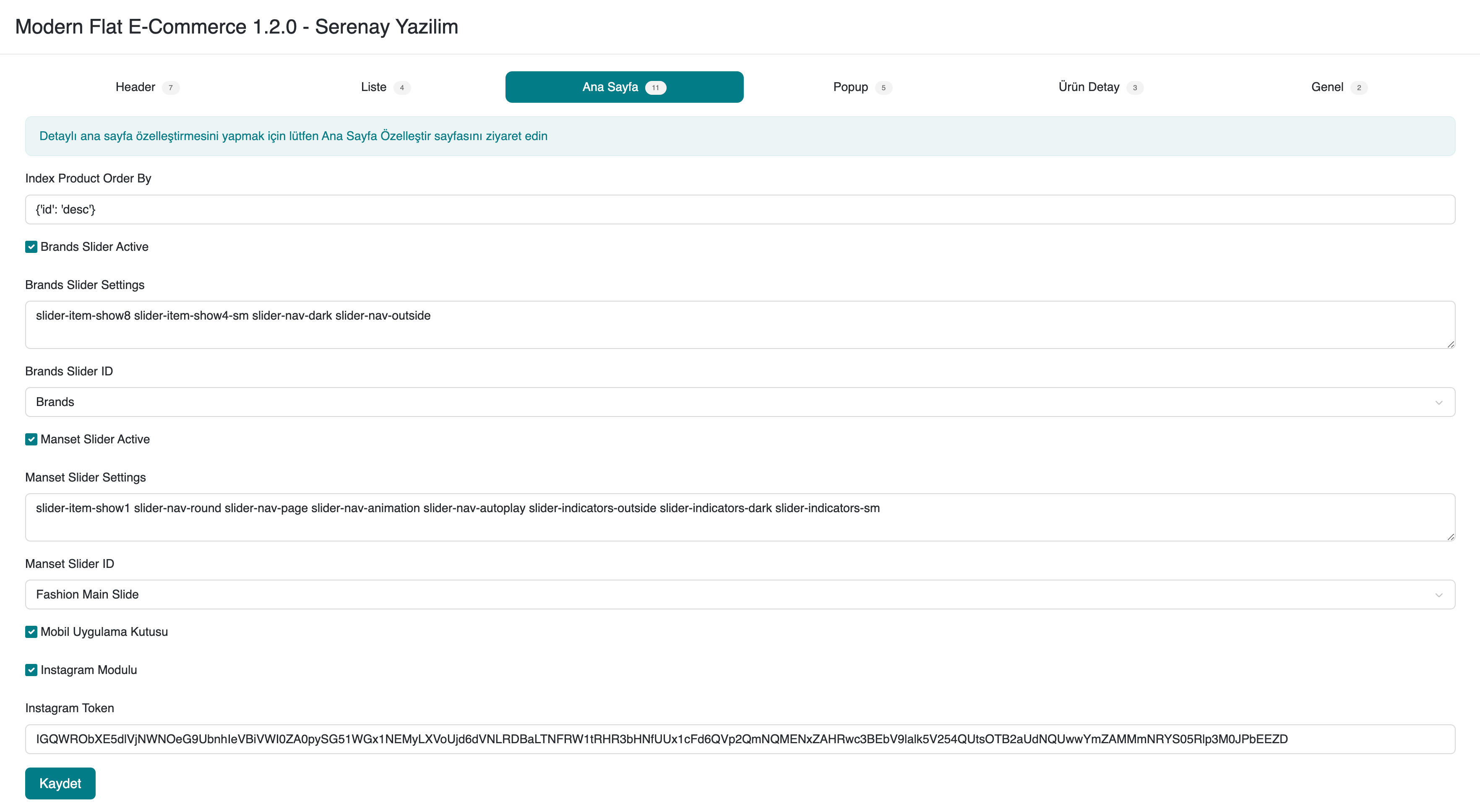
Task: Click the Kaydet save button
Action: pyautogui.click(x=60, y=783)
